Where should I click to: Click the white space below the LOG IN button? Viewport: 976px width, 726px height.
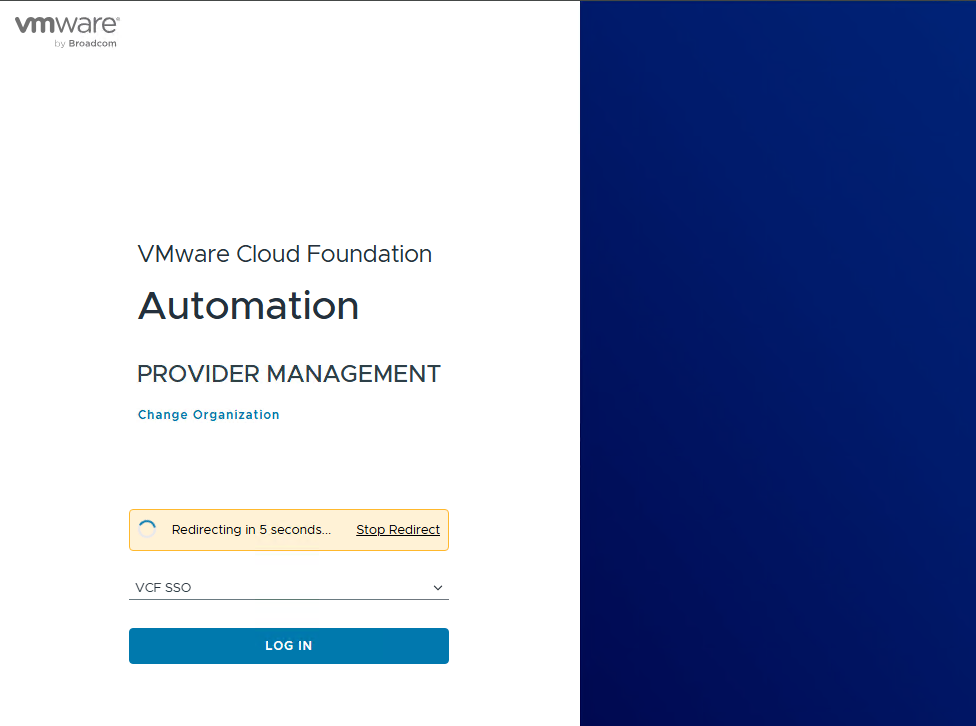click(x=288, y=695)
